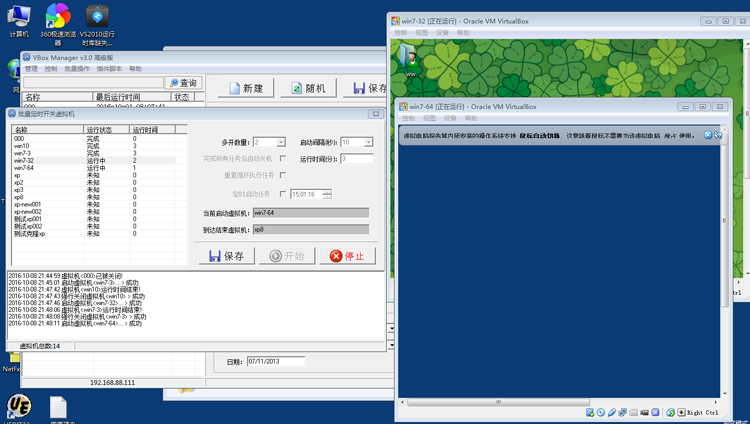Expand the 启动间隔 dropdown showing 10
This screenshot has height=424, width=750.
pyautogui.click(x=368, y=142)
